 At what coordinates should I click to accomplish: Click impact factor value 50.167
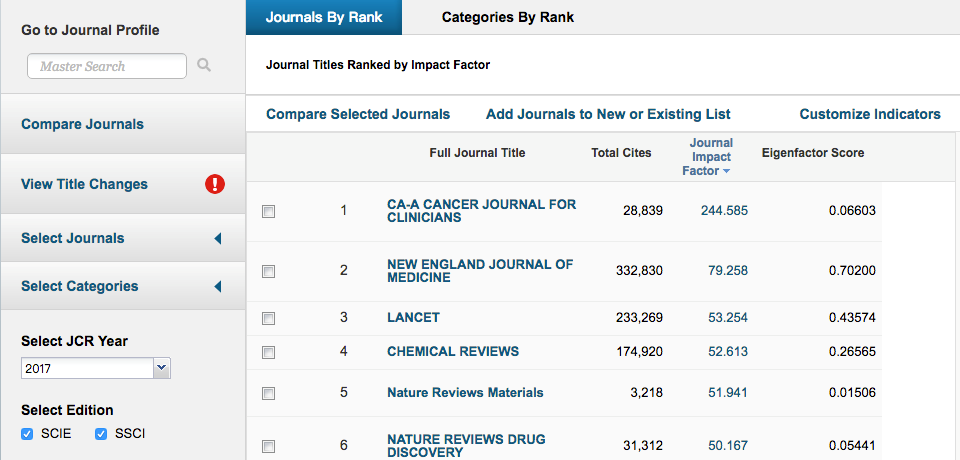(x=728, y=446)
